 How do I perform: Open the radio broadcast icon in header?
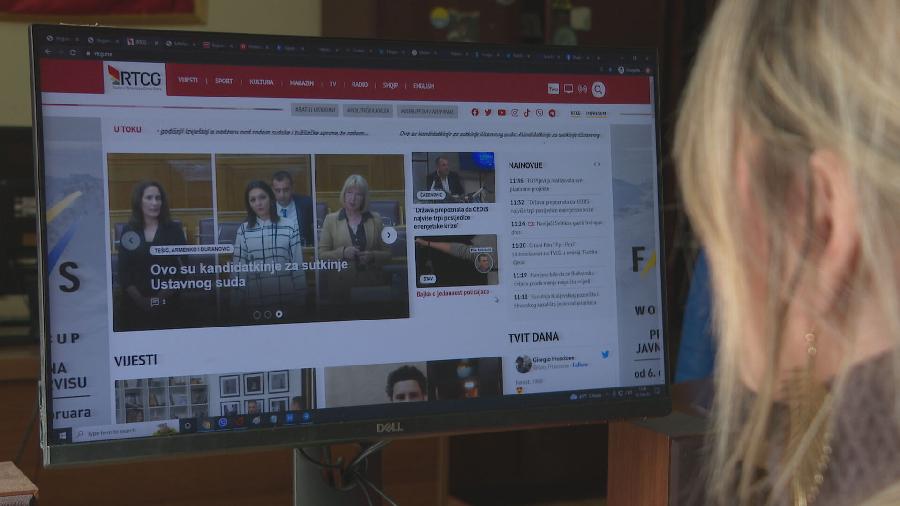pos(582,89)
